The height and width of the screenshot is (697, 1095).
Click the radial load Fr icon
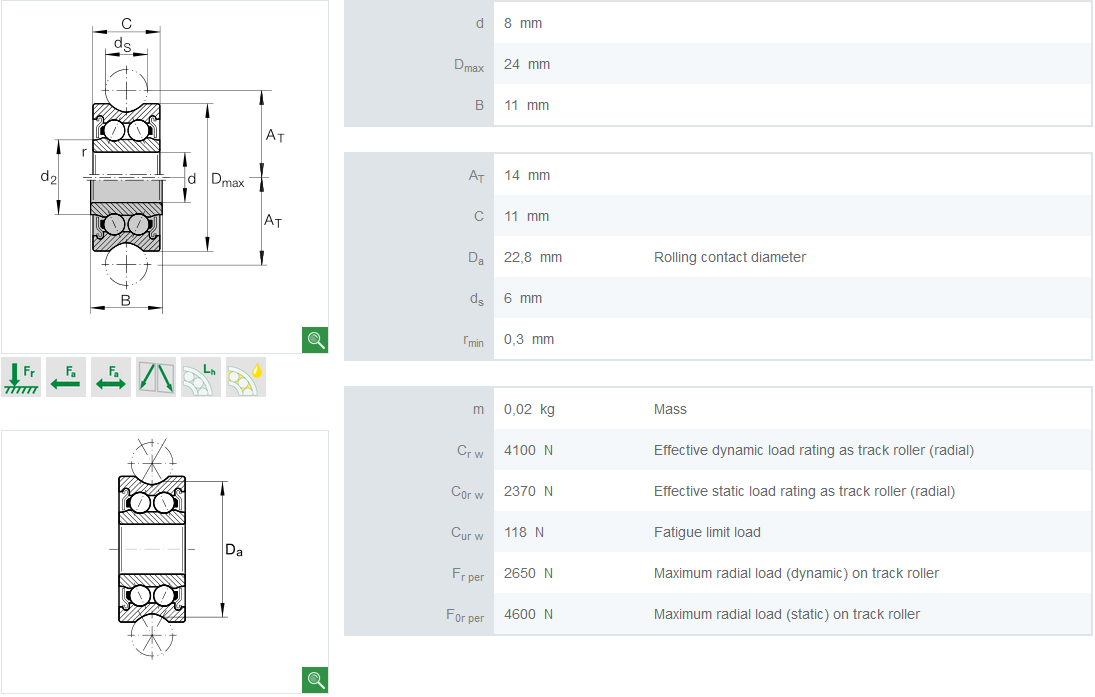[x=21, y=377]
